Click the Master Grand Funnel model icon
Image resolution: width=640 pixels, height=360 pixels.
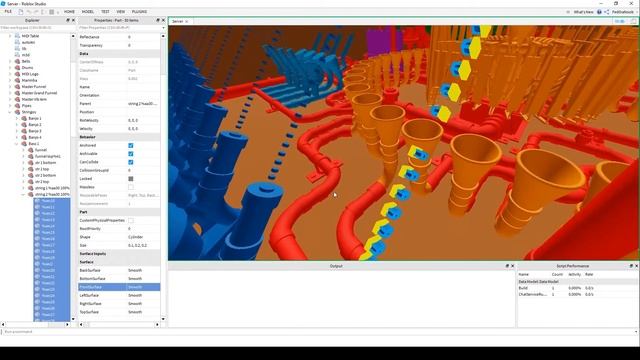[18, 93]
